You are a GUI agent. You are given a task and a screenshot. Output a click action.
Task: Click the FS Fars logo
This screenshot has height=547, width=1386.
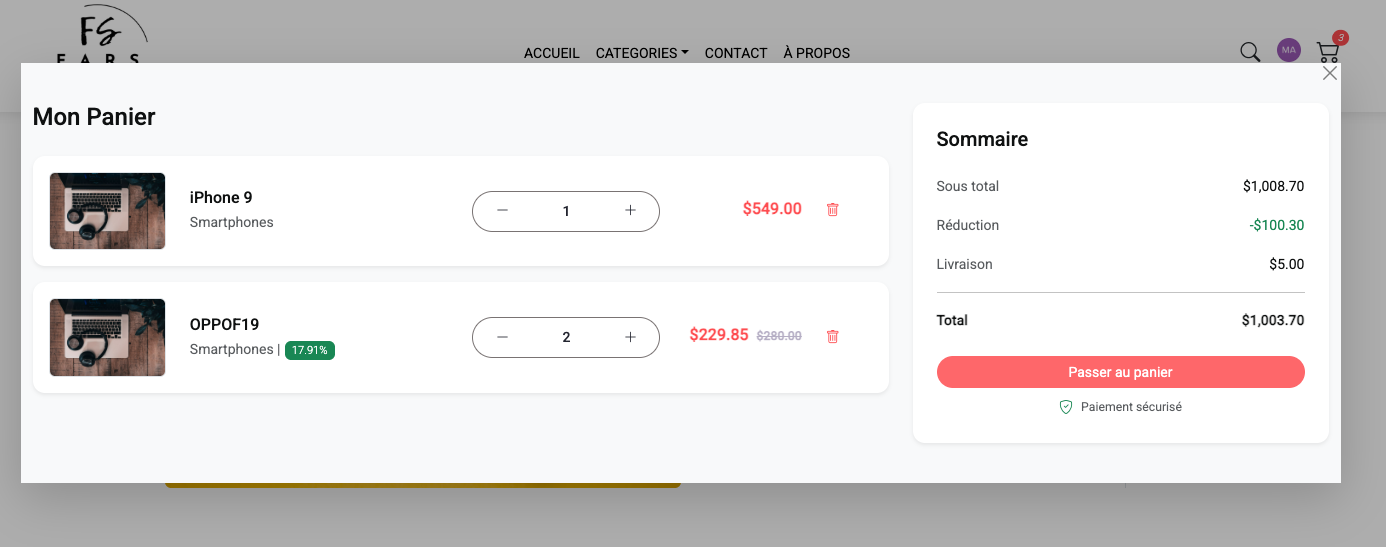[x=100, y=35]
